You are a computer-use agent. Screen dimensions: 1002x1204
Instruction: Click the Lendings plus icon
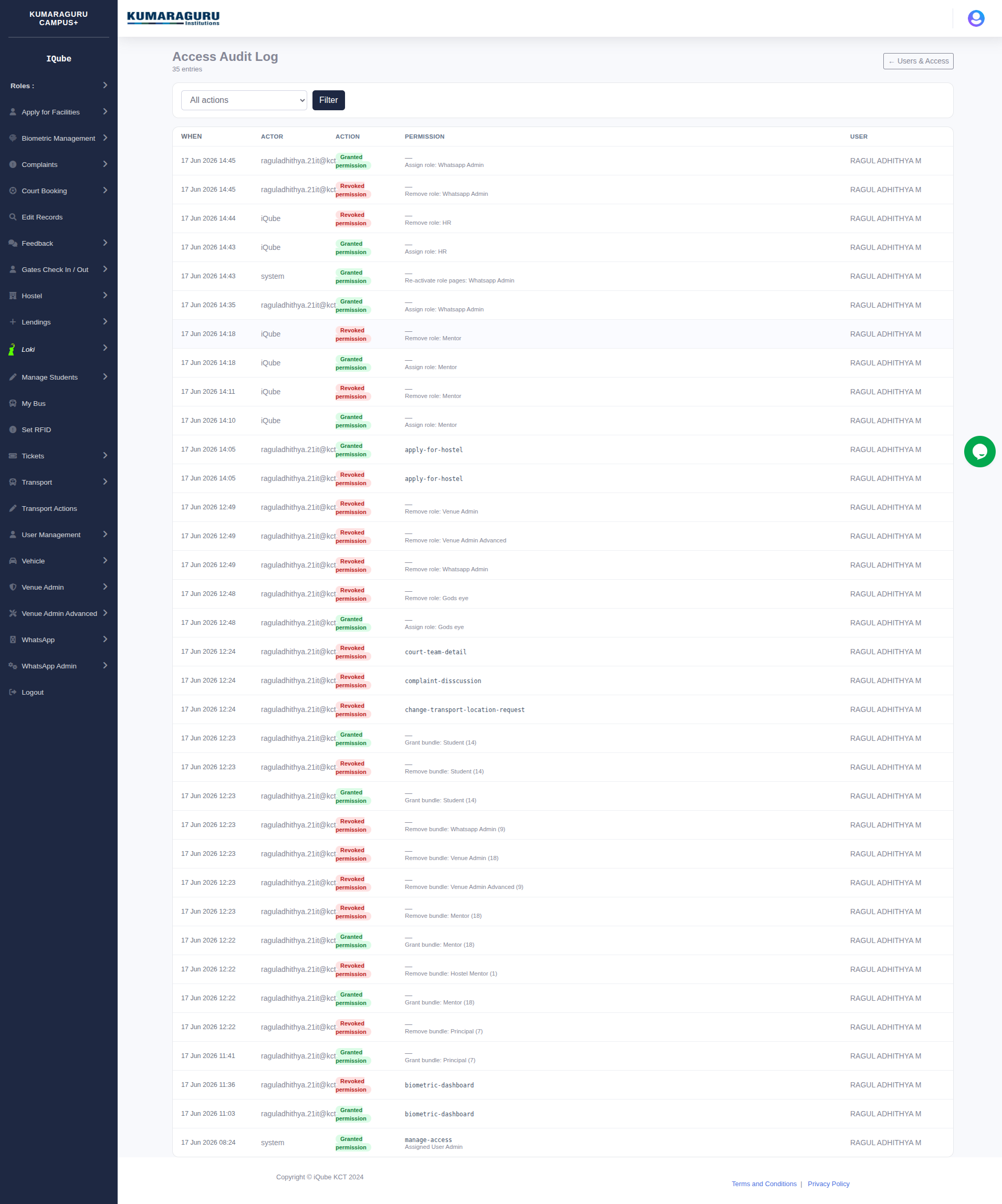tap(13, 322)
